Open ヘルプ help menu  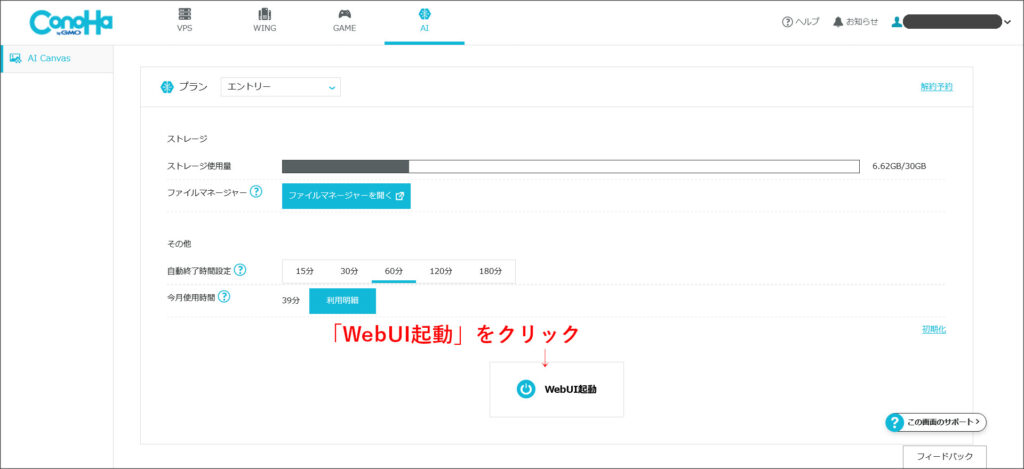801,22
